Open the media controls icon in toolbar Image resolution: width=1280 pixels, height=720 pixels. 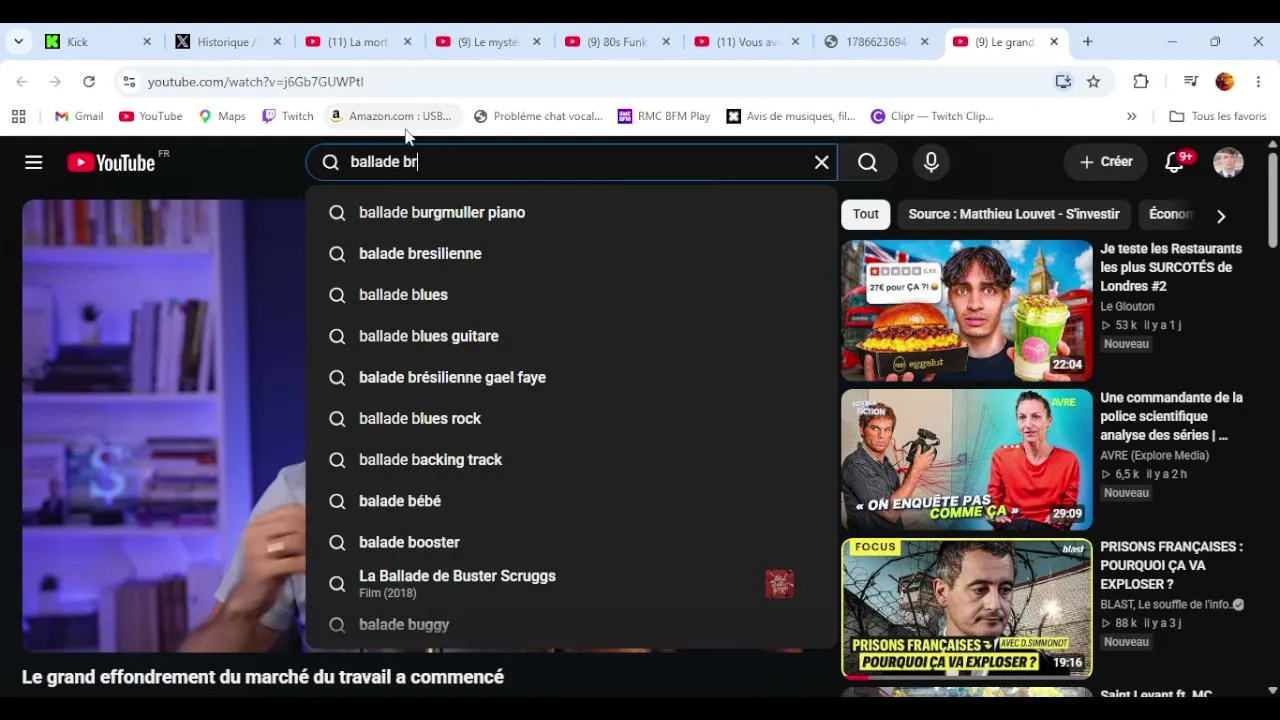[x=1191, y=82]
